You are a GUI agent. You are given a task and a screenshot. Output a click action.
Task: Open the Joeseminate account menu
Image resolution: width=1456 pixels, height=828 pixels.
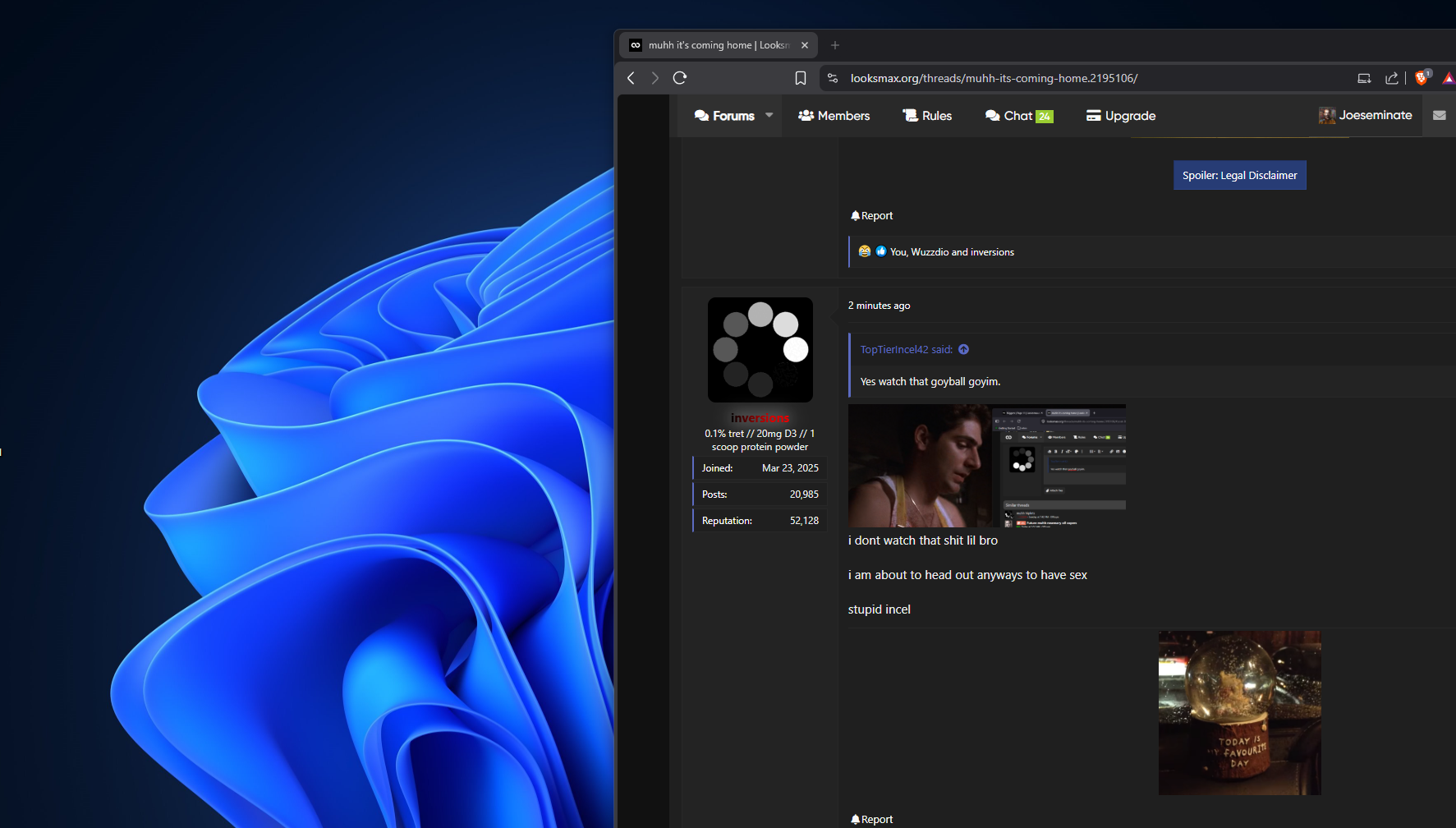1366,115
